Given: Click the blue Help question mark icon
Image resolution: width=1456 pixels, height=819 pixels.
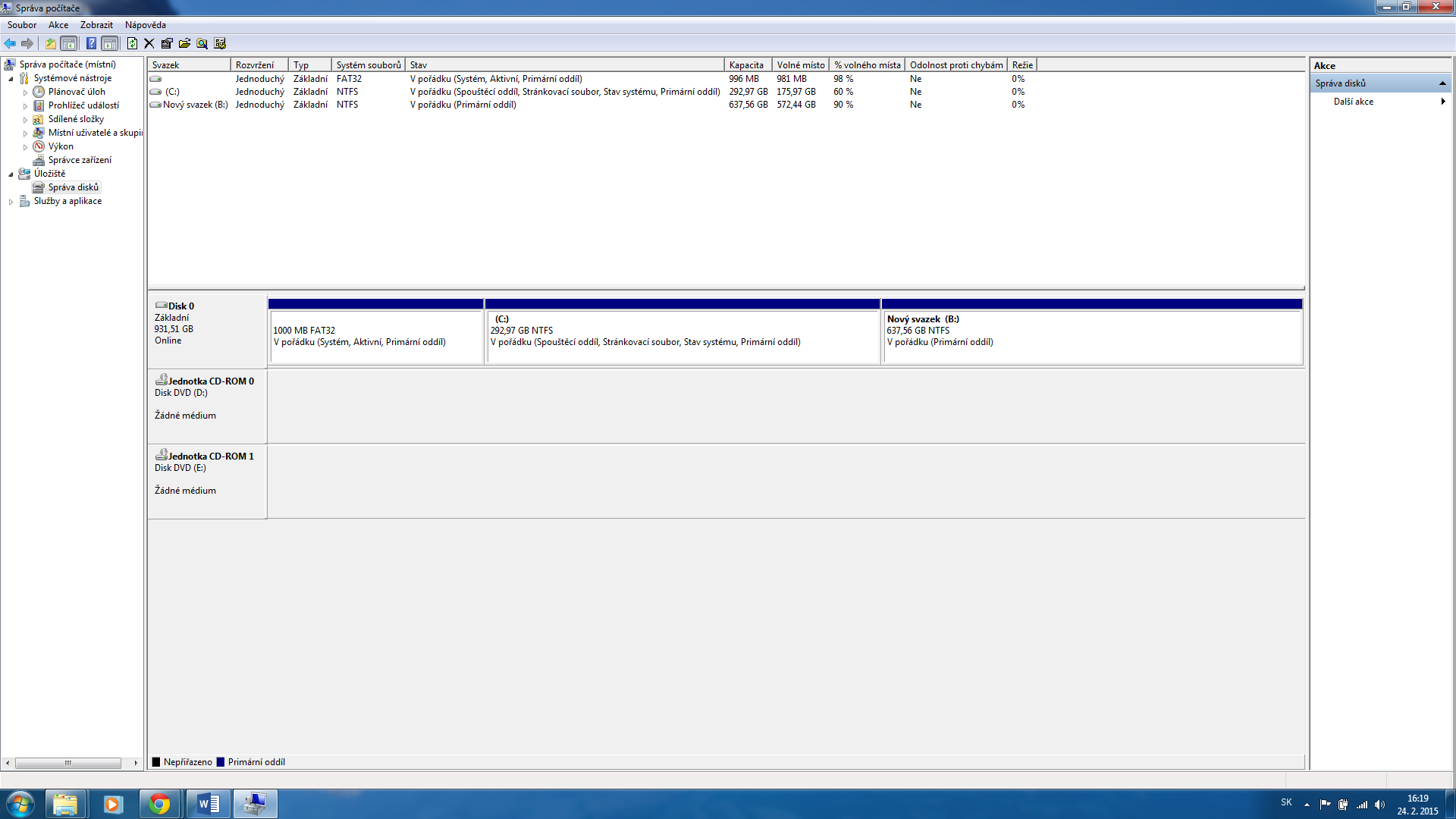Looking at the screenshot, I should point(91,43).
